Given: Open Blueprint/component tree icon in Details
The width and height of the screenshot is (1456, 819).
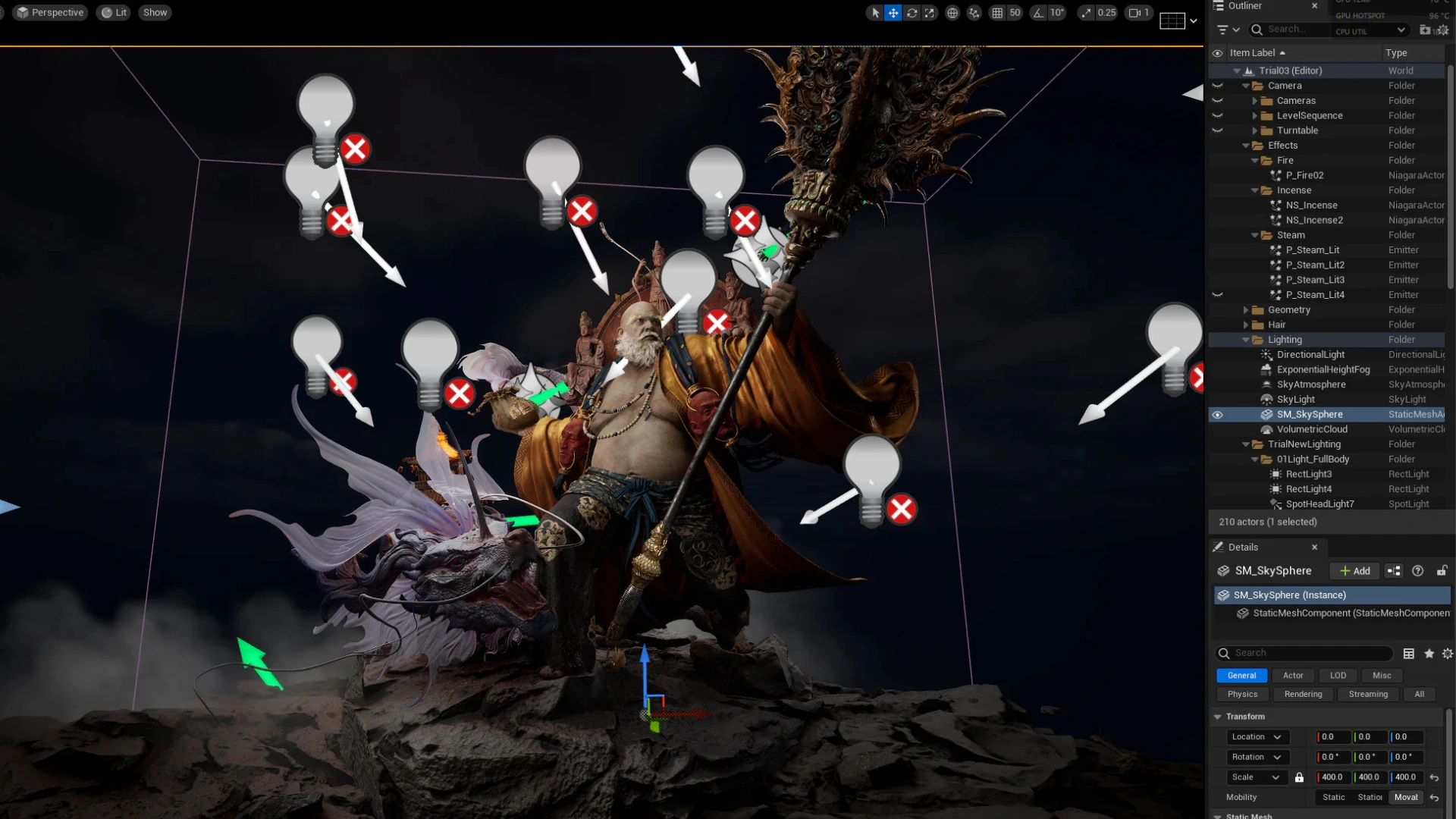Looking at the screenshot, I should tap(1394, 571).
